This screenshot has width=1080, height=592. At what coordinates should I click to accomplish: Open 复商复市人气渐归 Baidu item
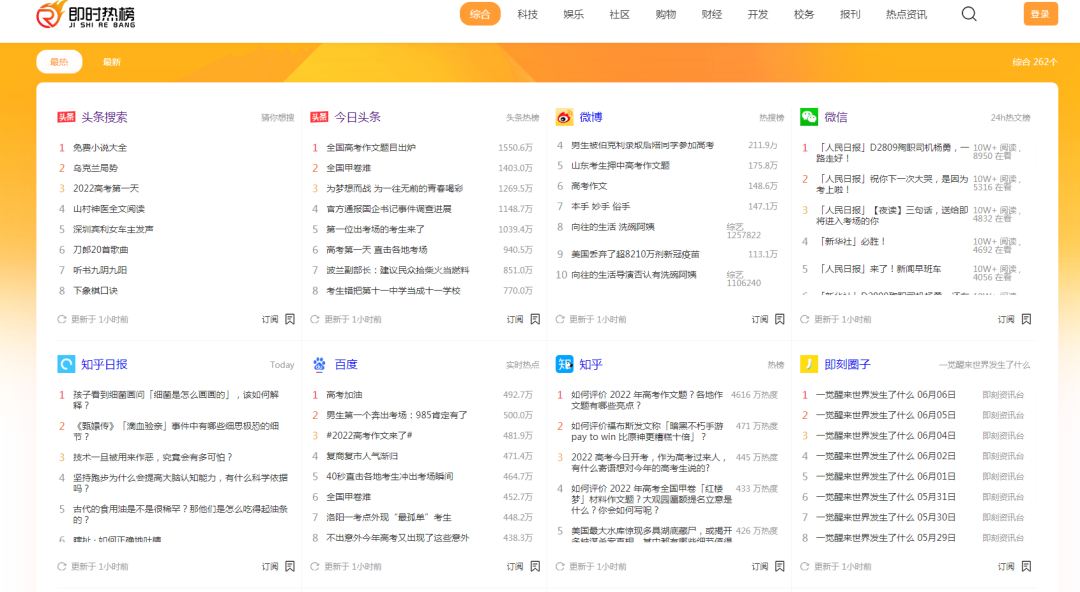coord(362,456)
